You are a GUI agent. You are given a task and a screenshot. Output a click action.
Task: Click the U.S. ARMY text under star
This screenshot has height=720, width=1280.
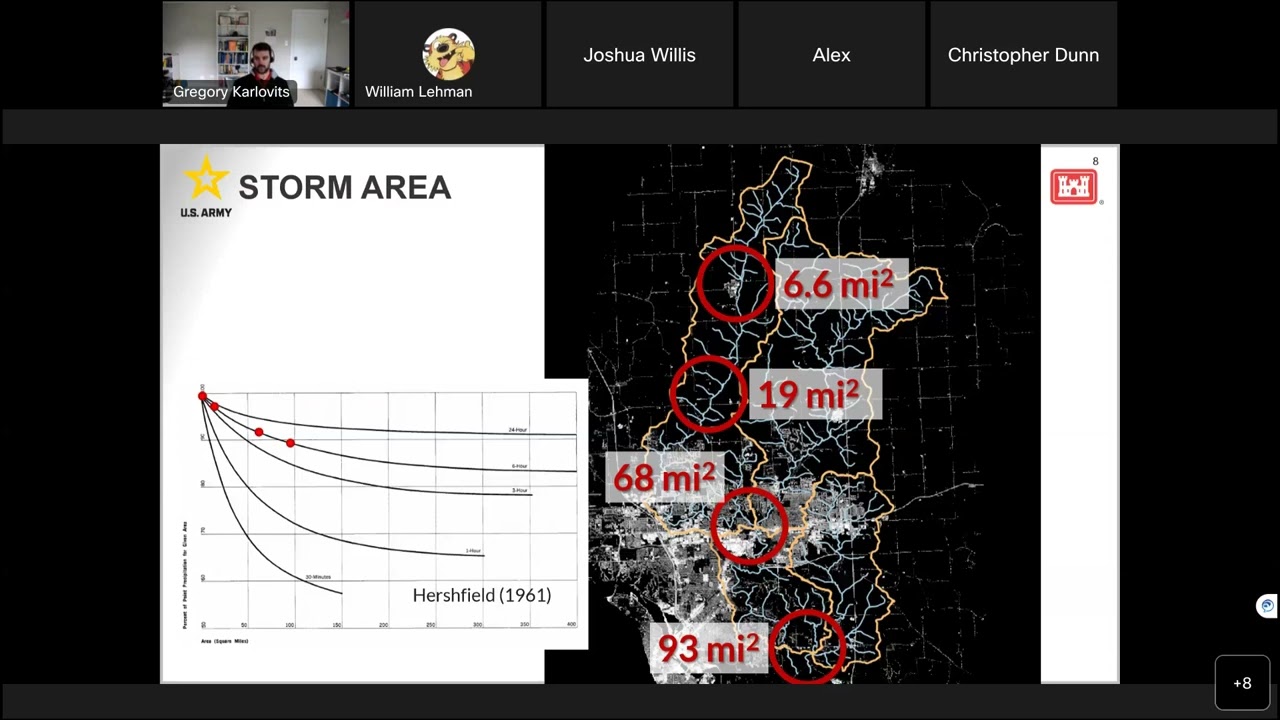coord(206,212)
